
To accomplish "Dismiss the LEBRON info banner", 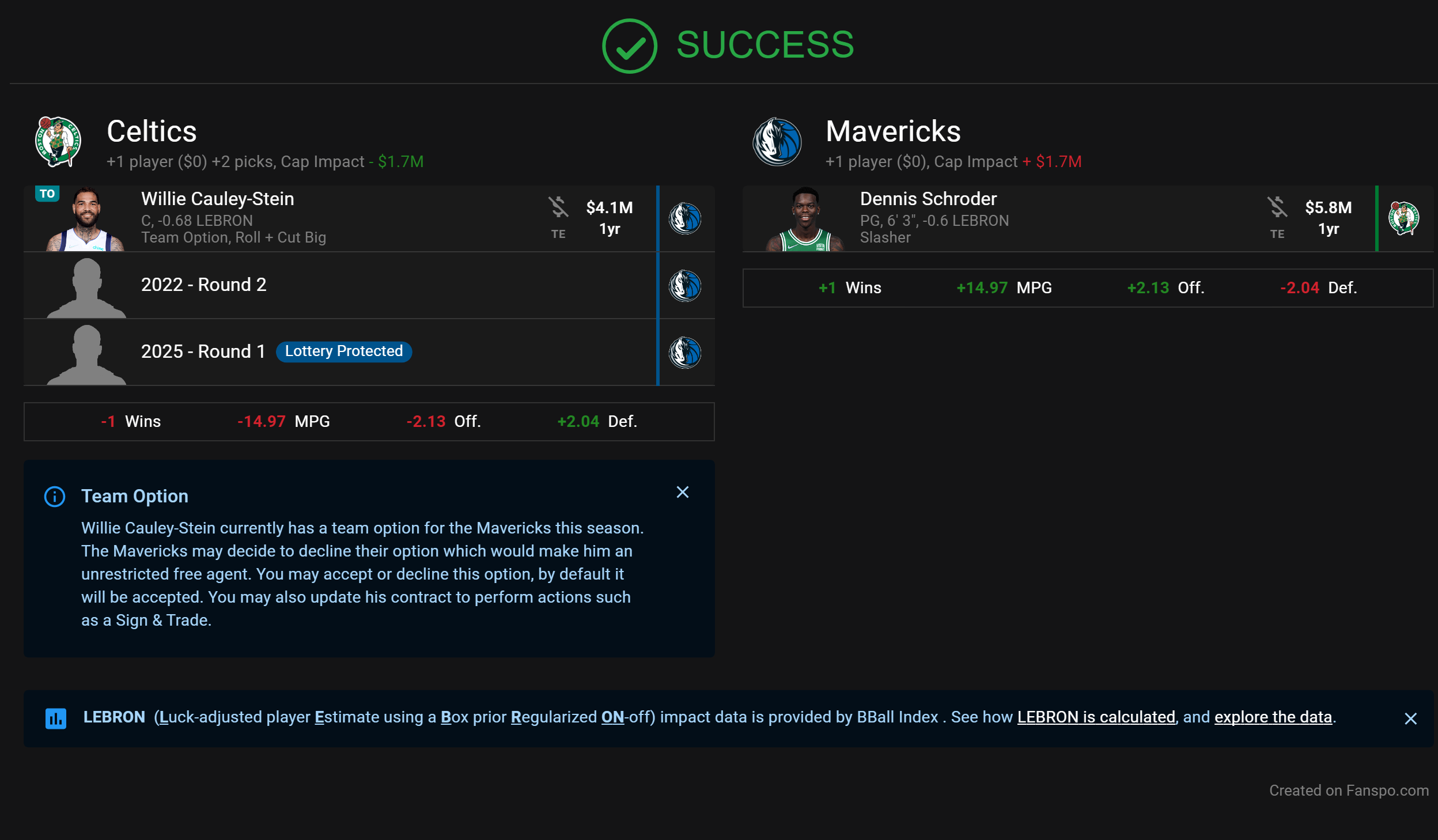I will (x=1410, y=718).
